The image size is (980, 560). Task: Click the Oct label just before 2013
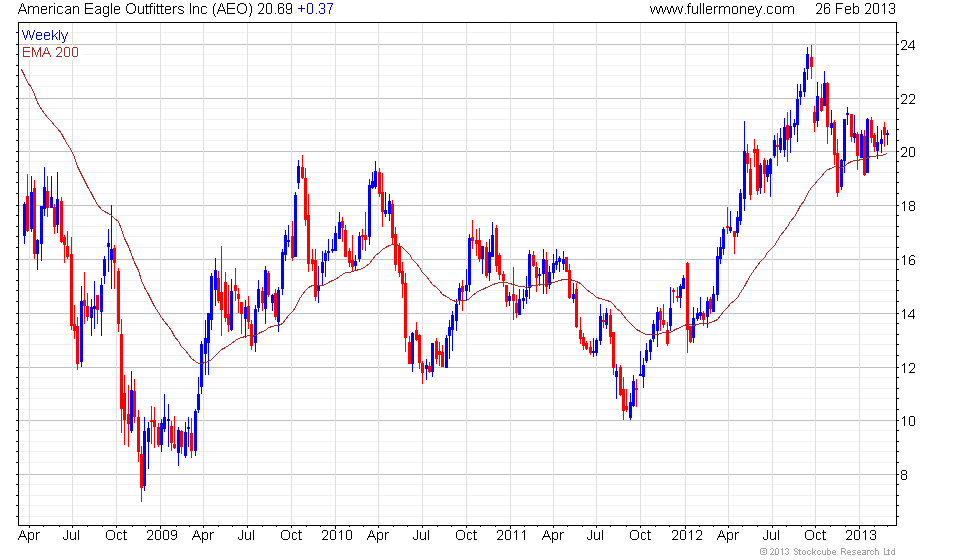point(815,536)
